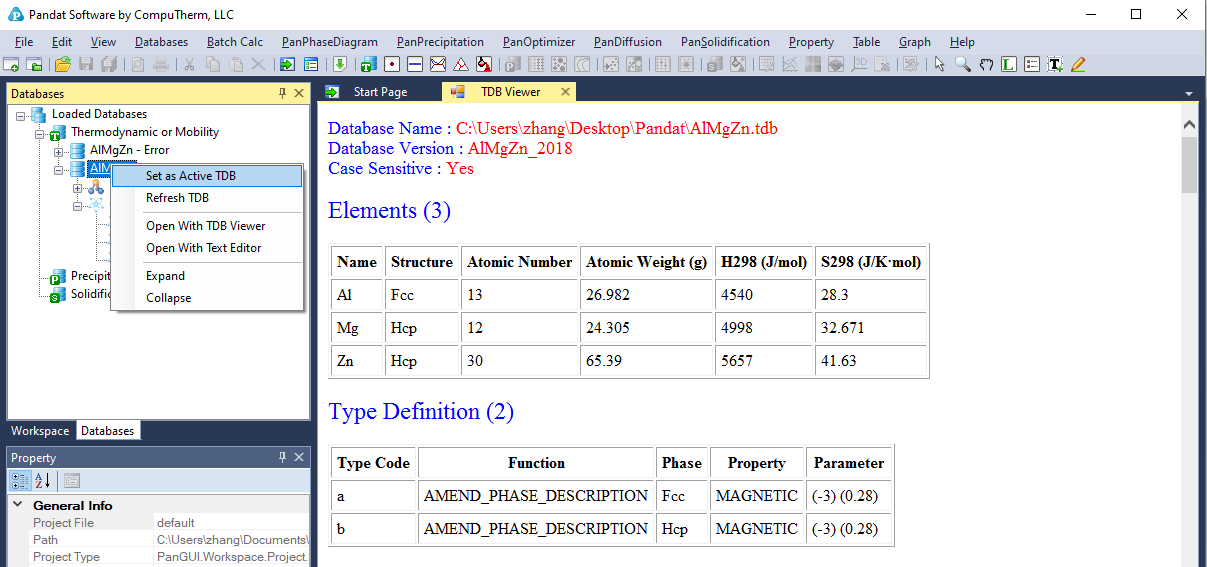Select the magnifier zoom tool

(x=962, y=64)
